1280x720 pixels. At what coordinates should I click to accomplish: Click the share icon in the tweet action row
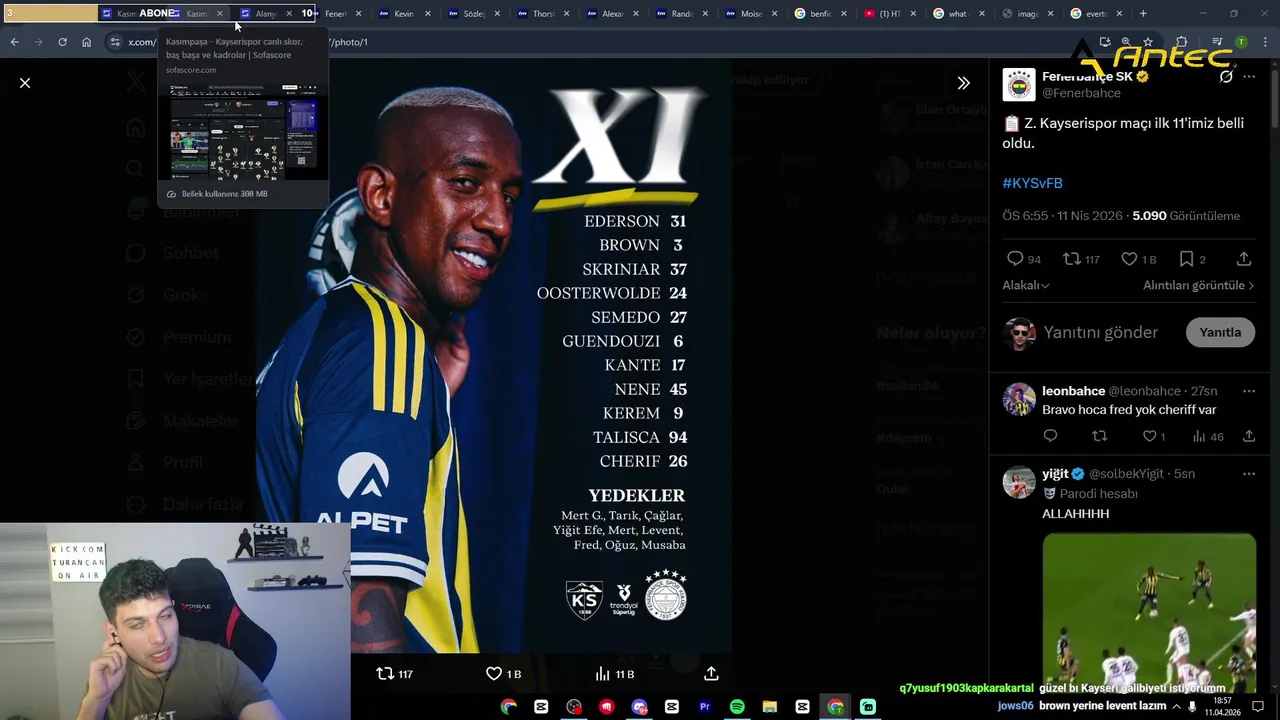1244,259
